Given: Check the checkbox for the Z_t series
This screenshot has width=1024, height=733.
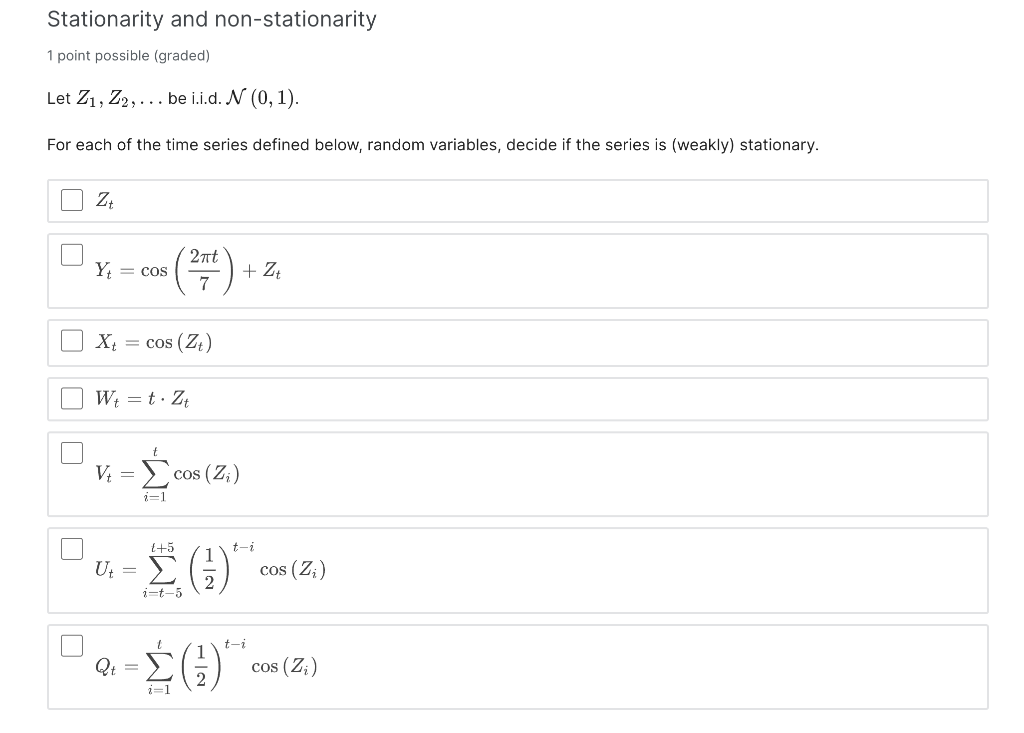Looking at the screenshot, I should point(71,200).
